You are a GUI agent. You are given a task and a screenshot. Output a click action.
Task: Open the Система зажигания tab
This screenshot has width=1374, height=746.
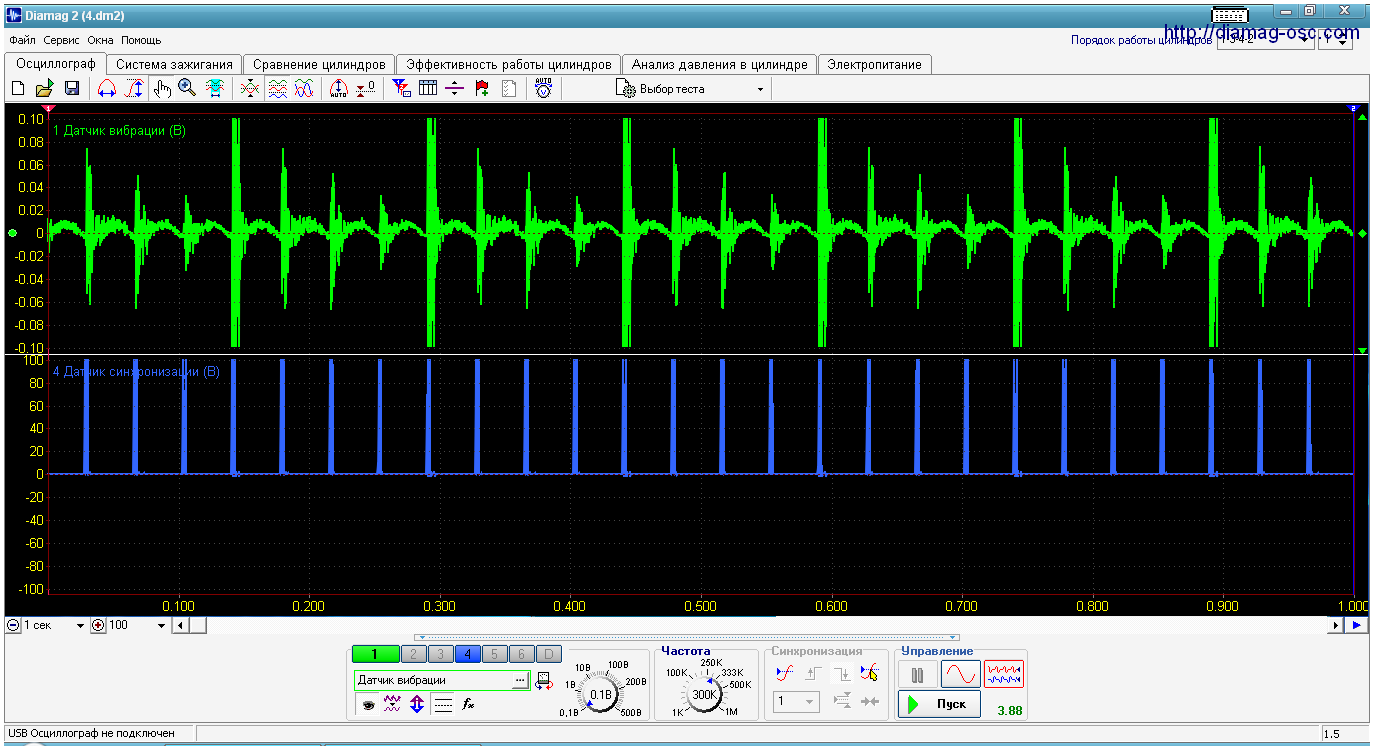pyautogui.click(x=175, y=64)
